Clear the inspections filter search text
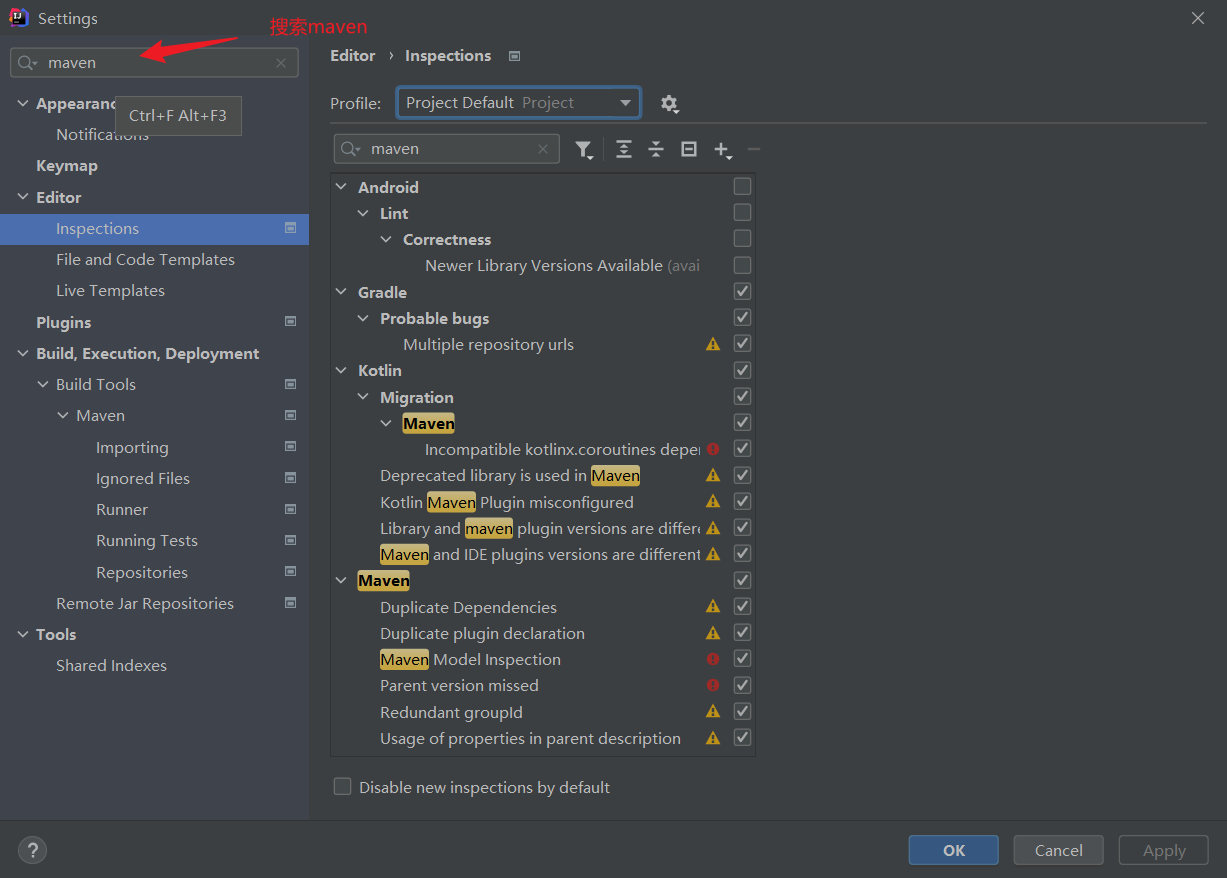 point(543,149)
